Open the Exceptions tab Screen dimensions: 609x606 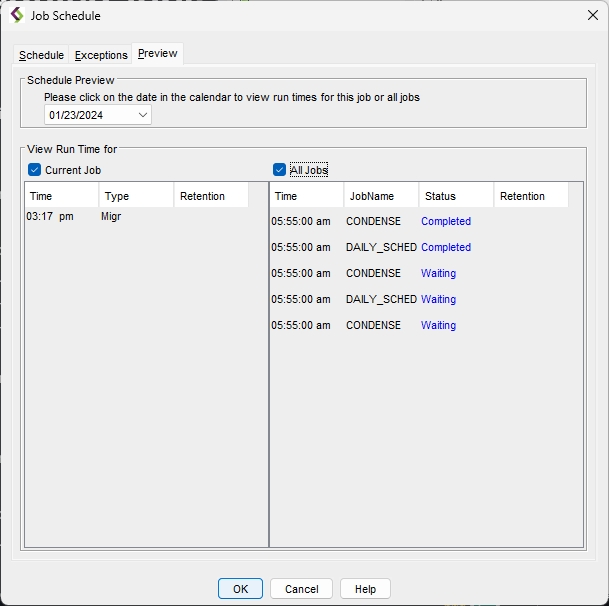[x=101, y=55]
